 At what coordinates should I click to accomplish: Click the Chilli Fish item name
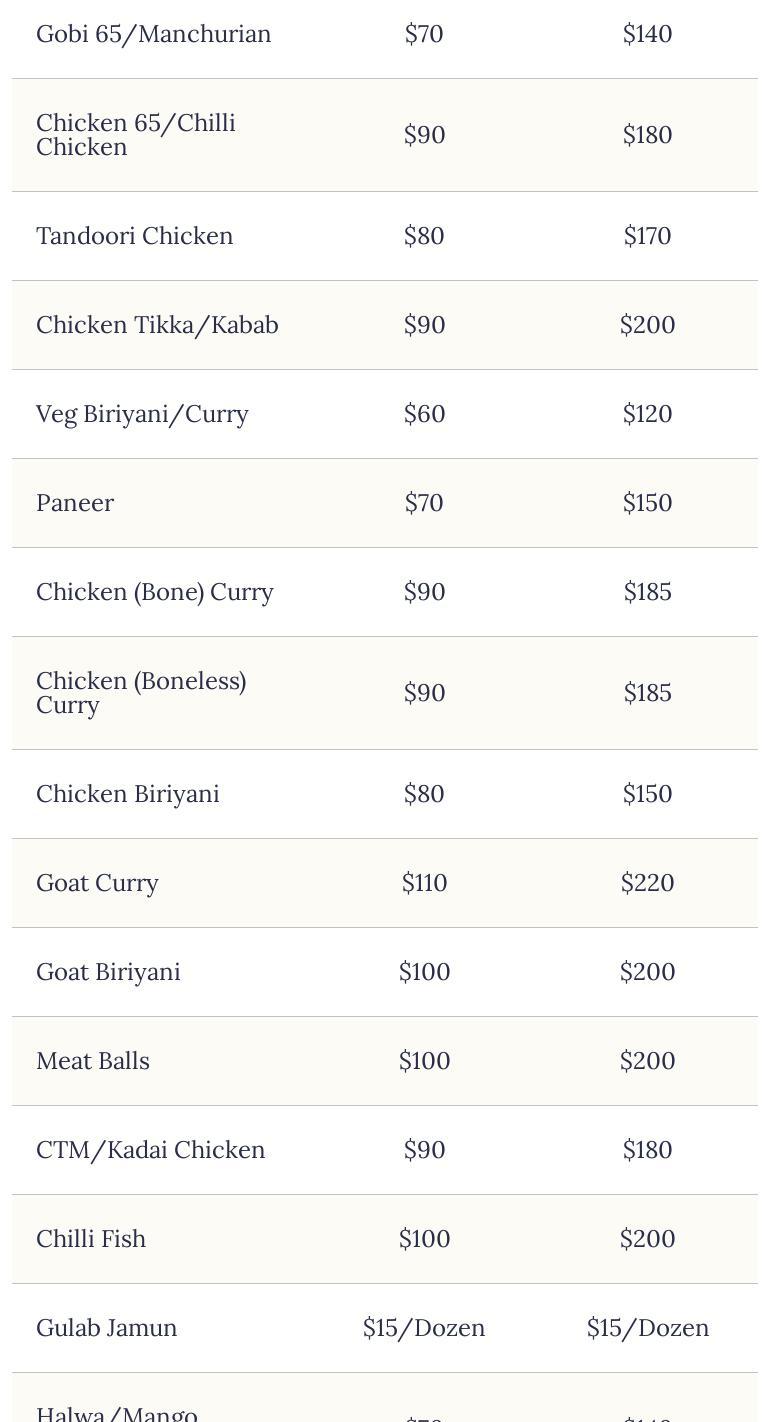tap(91, 1239)
